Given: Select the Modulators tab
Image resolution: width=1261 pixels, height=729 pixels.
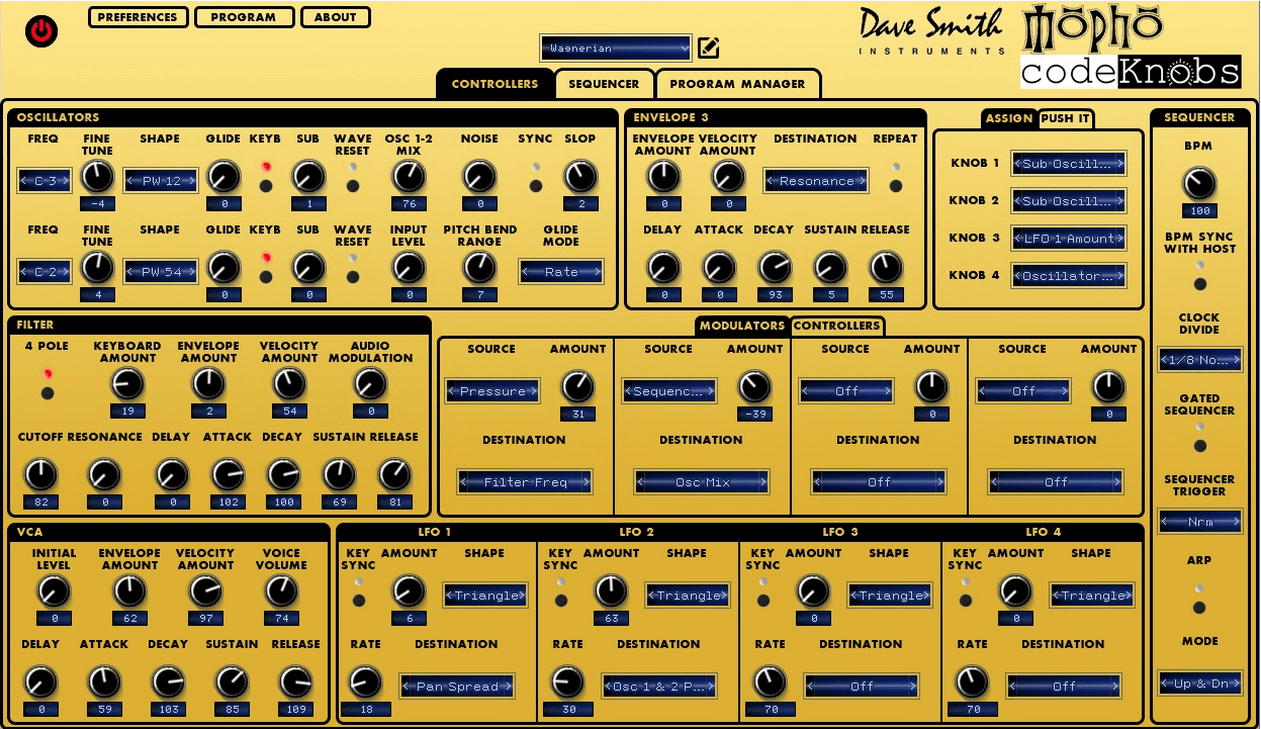Looking at the screenshot, I should 742,326.
